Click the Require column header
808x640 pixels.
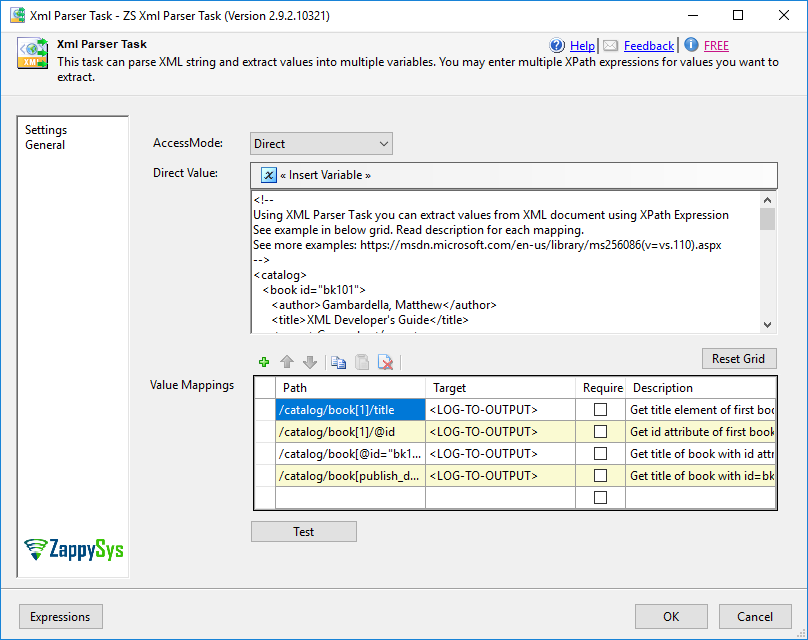[601, 388]
